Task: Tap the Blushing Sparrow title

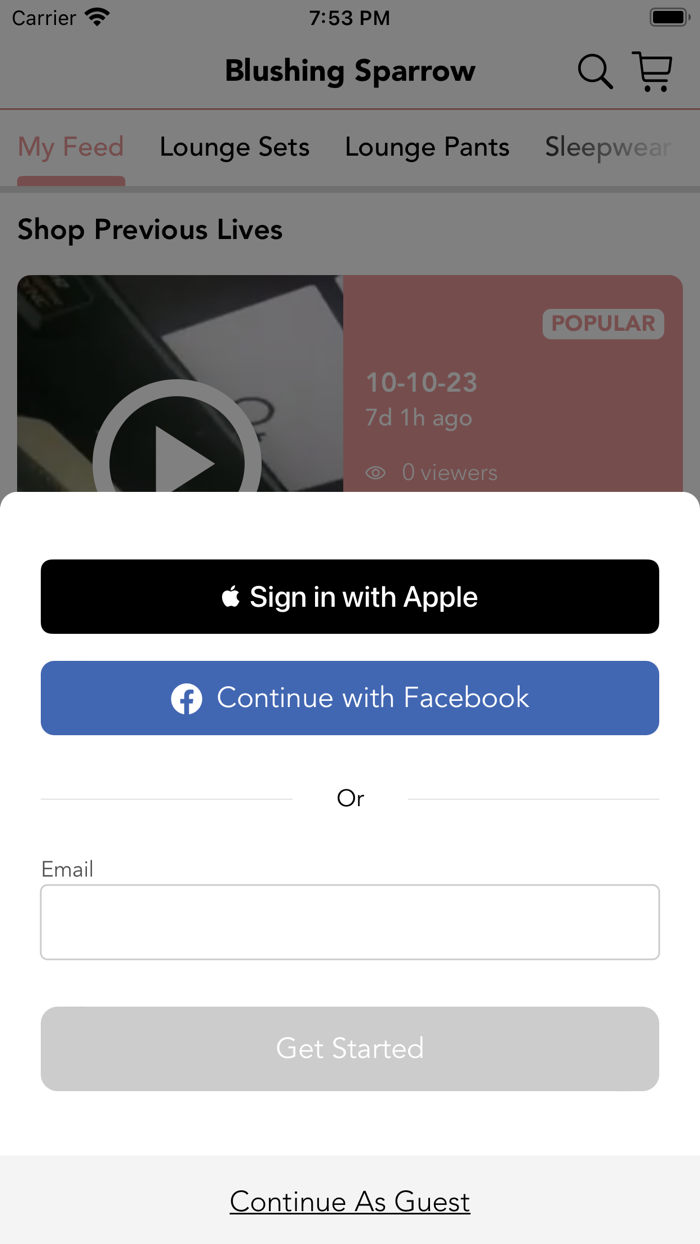Action: point(350,71)
